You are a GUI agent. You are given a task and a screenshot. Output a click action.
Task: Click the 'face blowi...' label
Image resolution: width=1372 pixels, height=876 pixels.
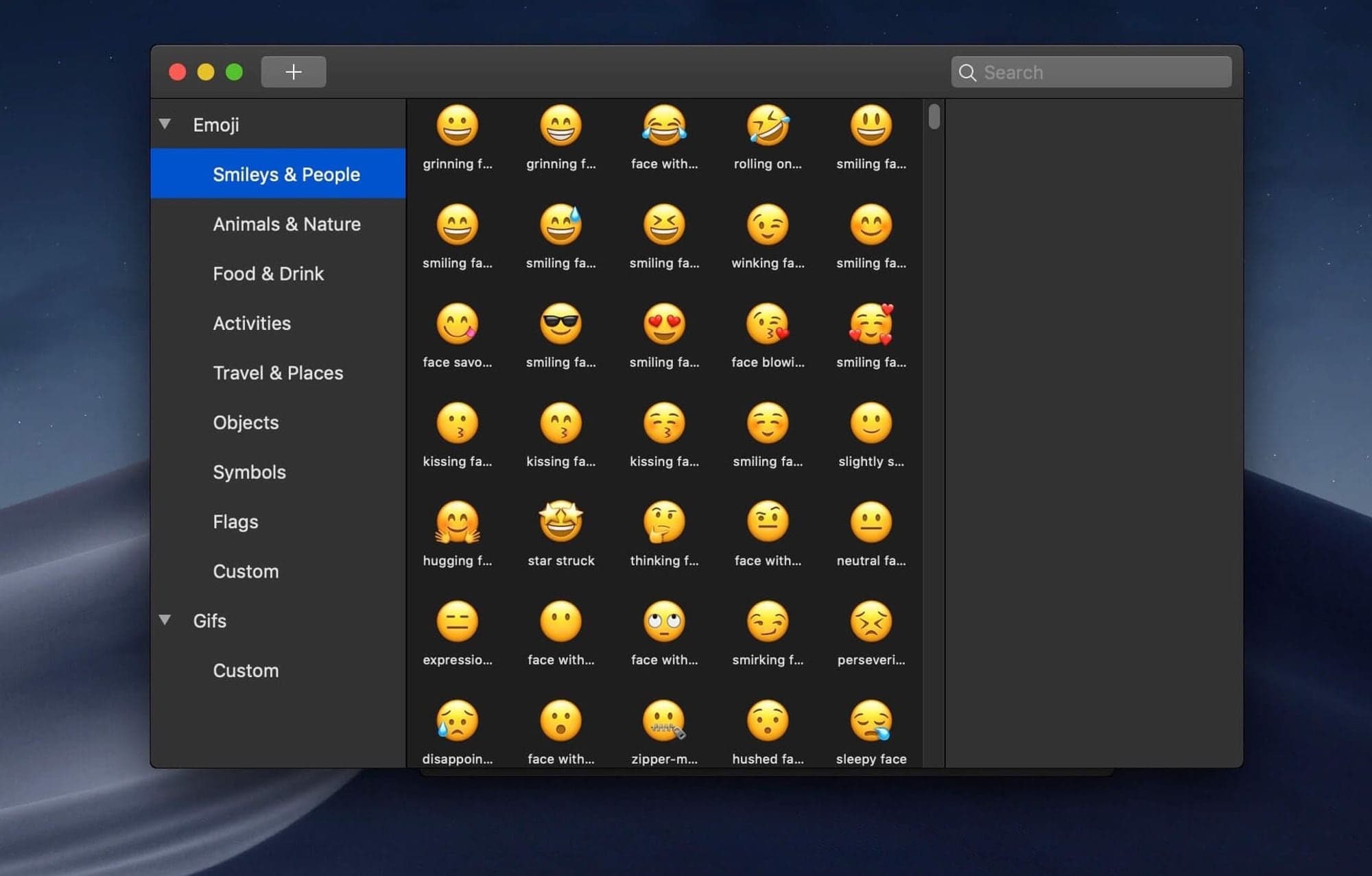pos(768,362)
